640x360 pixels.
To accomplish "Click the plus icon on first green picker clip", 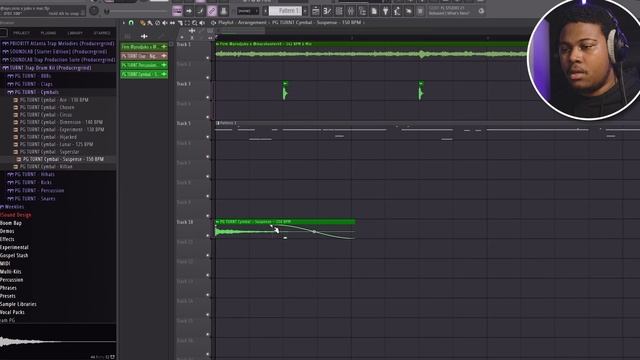I will pos(164,47).
